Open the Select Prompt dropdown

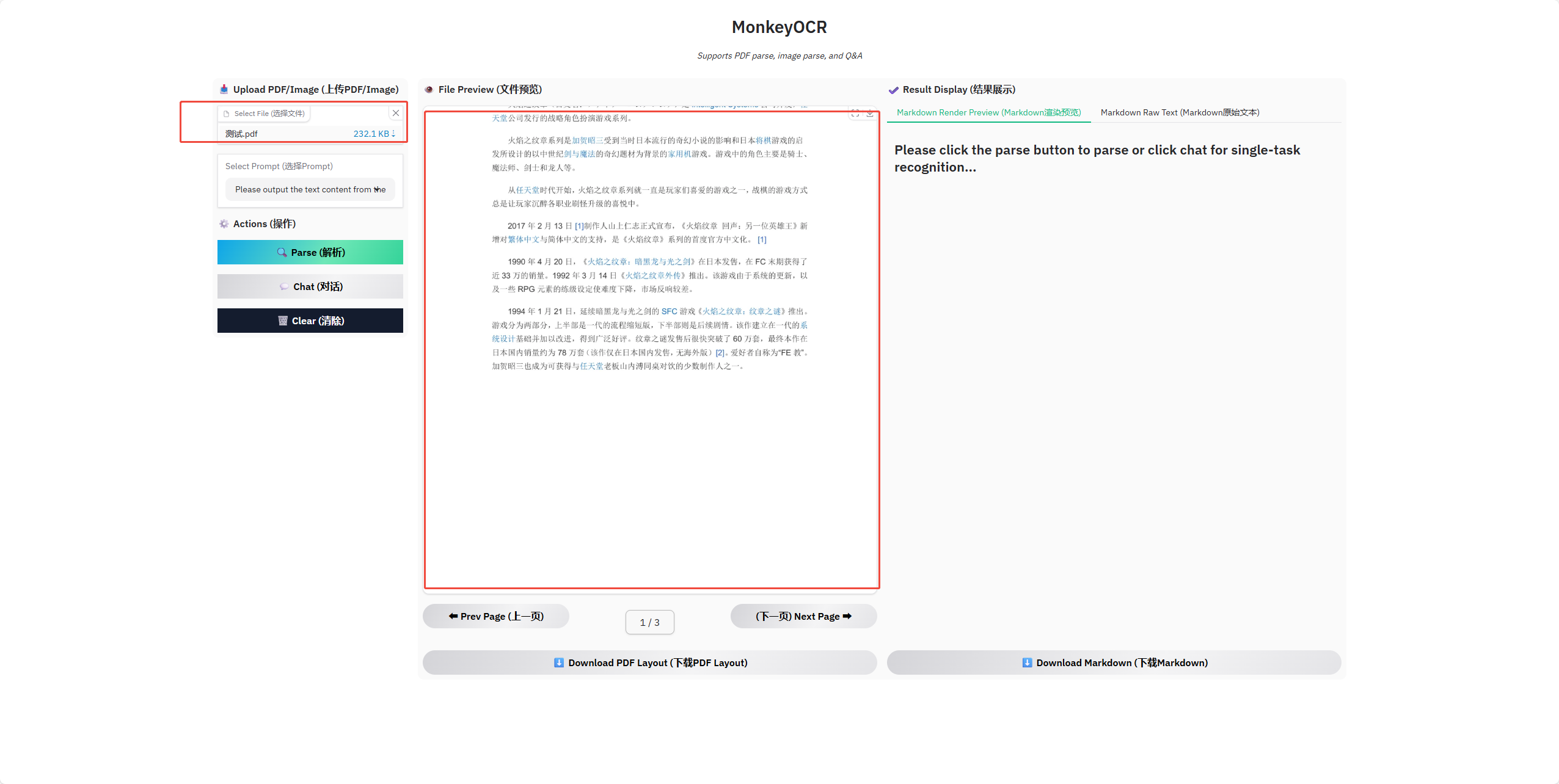point(310,189)
